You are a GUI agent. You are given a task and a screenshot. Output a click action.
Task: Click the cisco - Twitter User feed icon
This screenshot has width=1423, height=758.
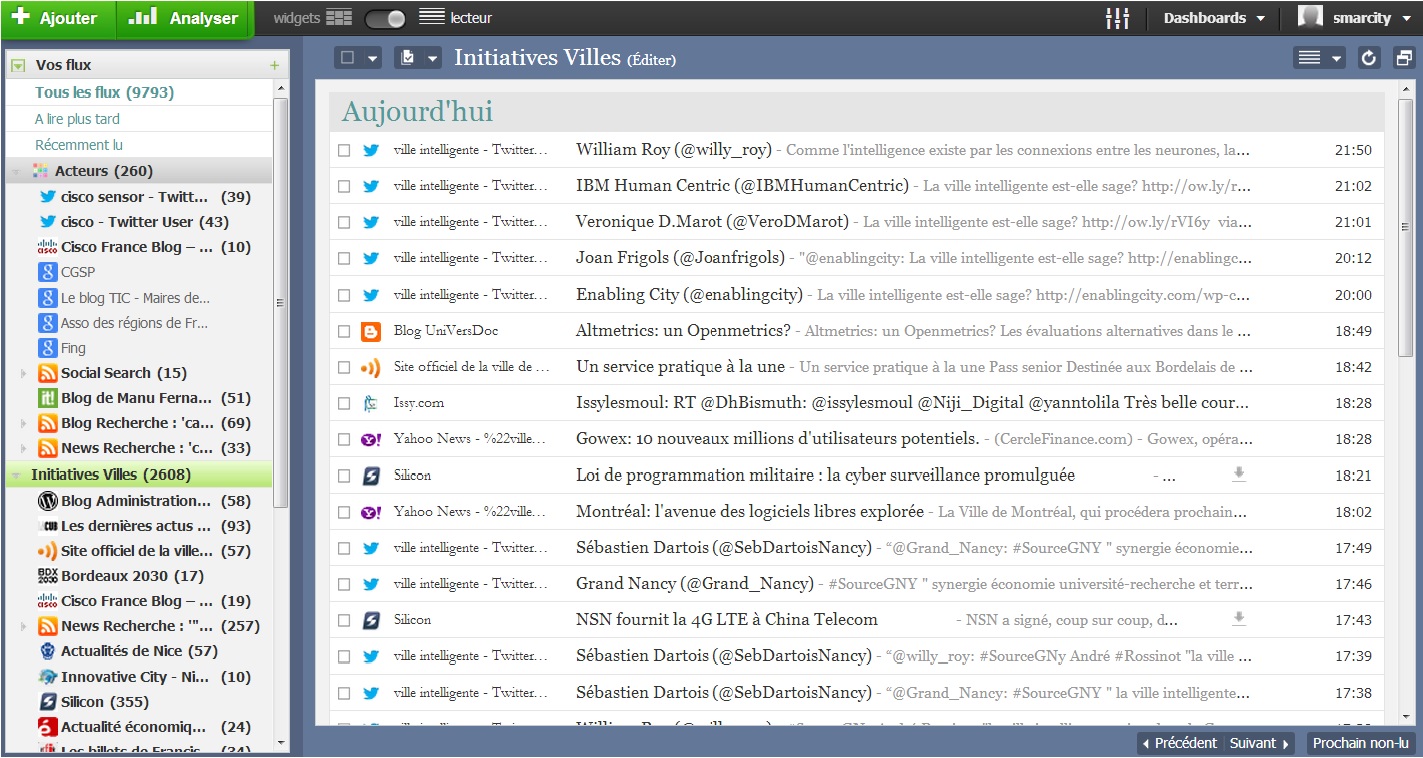point(47,222)
